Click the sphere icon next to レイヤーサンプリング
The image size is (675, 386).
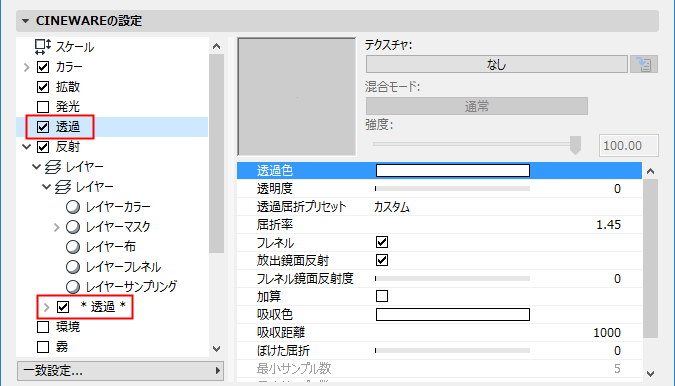(x=73, y=287)
